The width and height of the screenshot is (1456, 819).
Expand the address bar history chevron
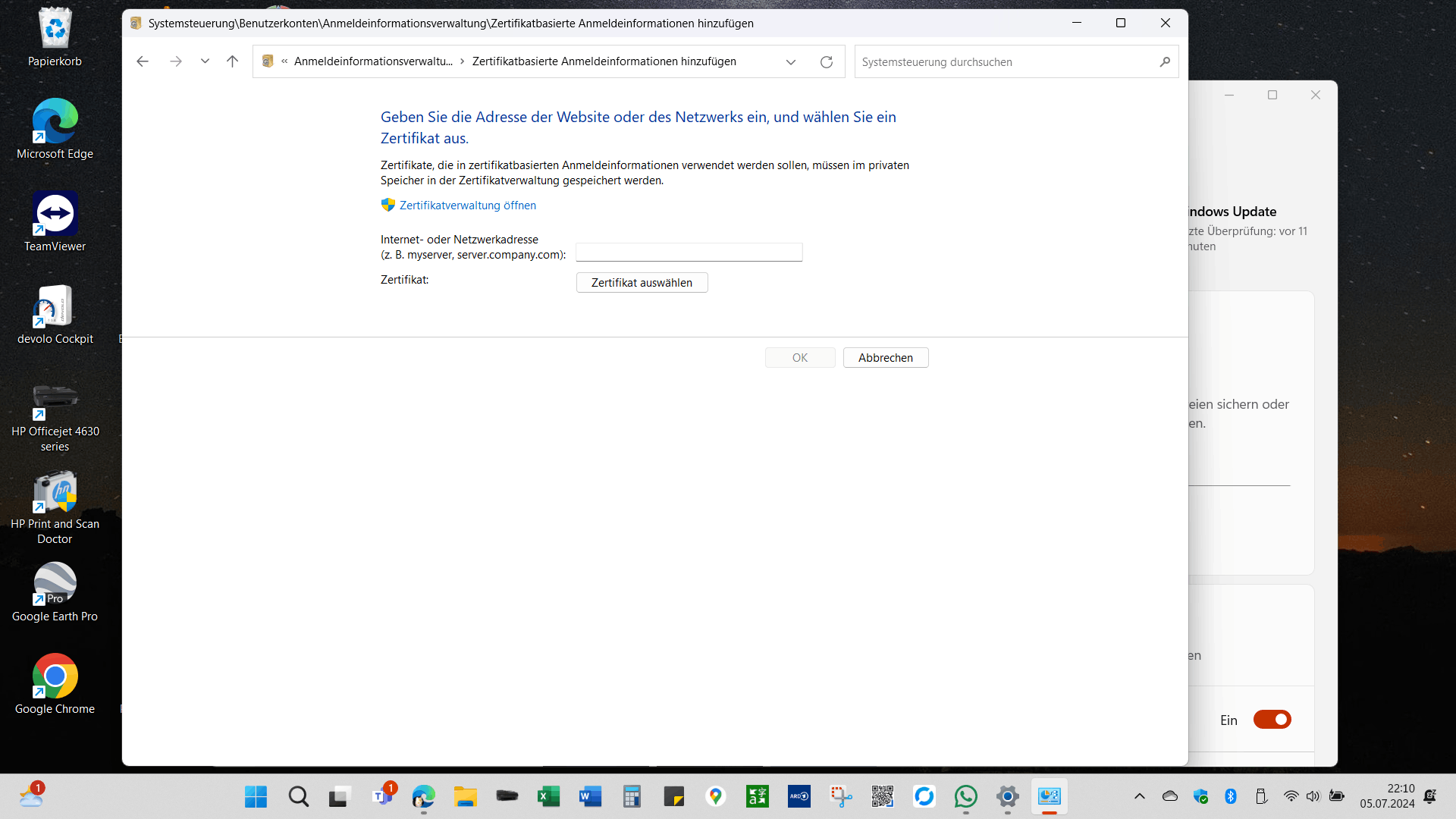[x=791, y=62]
